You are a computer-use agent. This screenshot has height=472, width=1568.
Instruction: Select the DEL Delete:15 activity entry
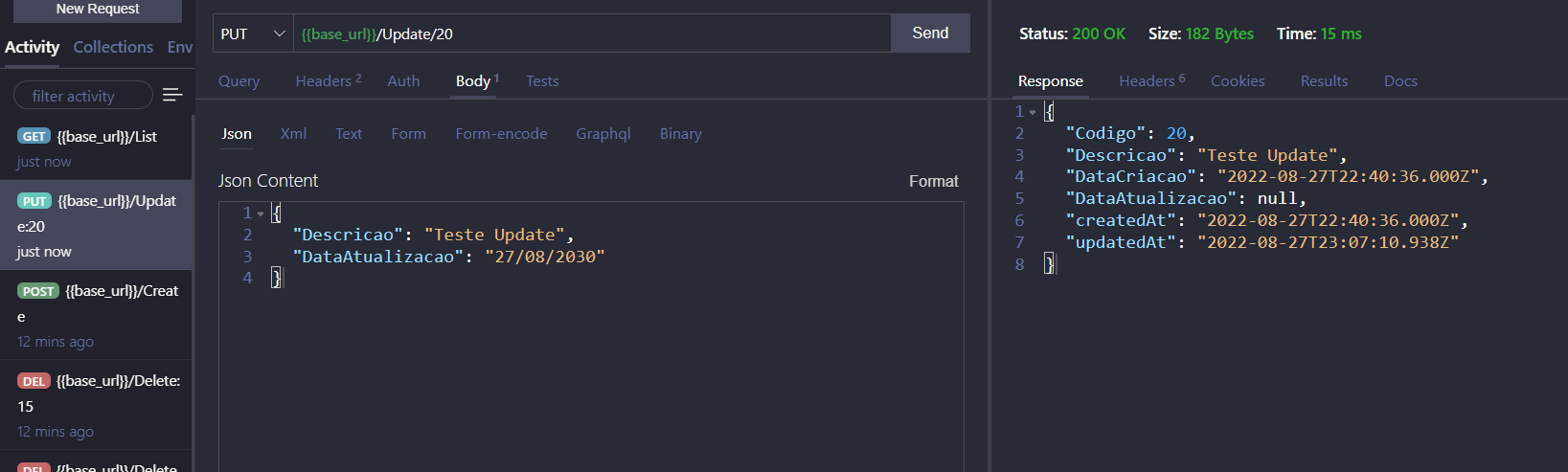click(96, 406)
